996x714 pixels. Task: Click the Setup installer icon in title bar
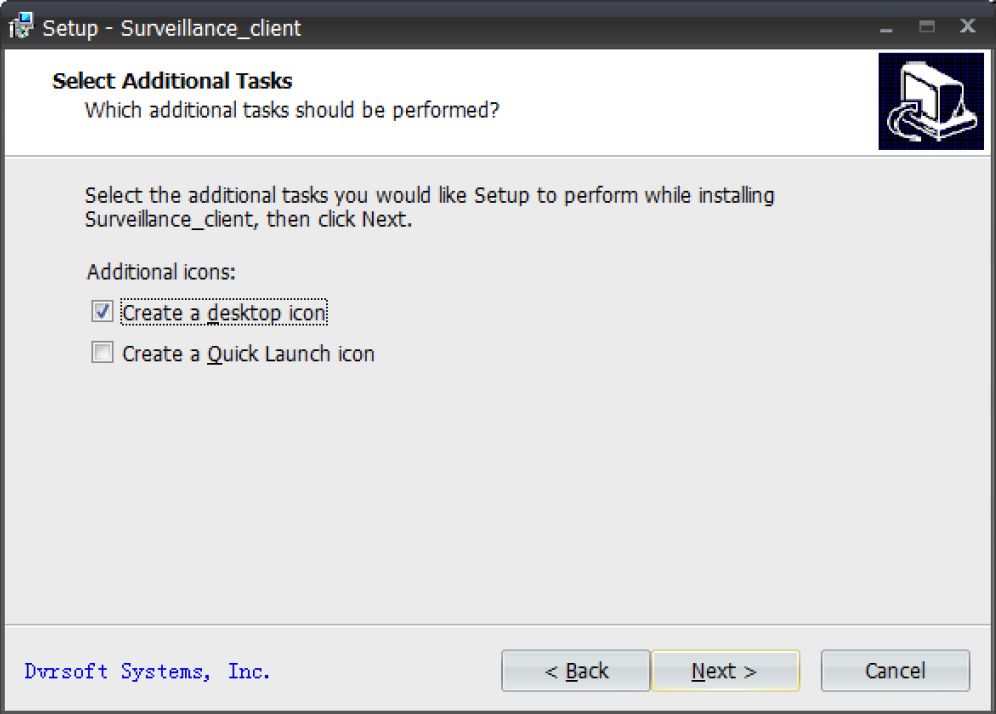tap(21, 27)
